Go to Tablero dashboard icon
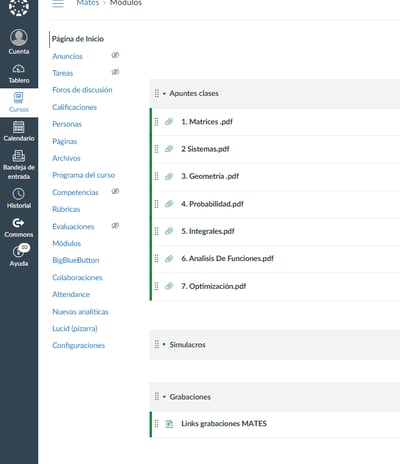Screen dimensions: 400x464 point(19,69)
